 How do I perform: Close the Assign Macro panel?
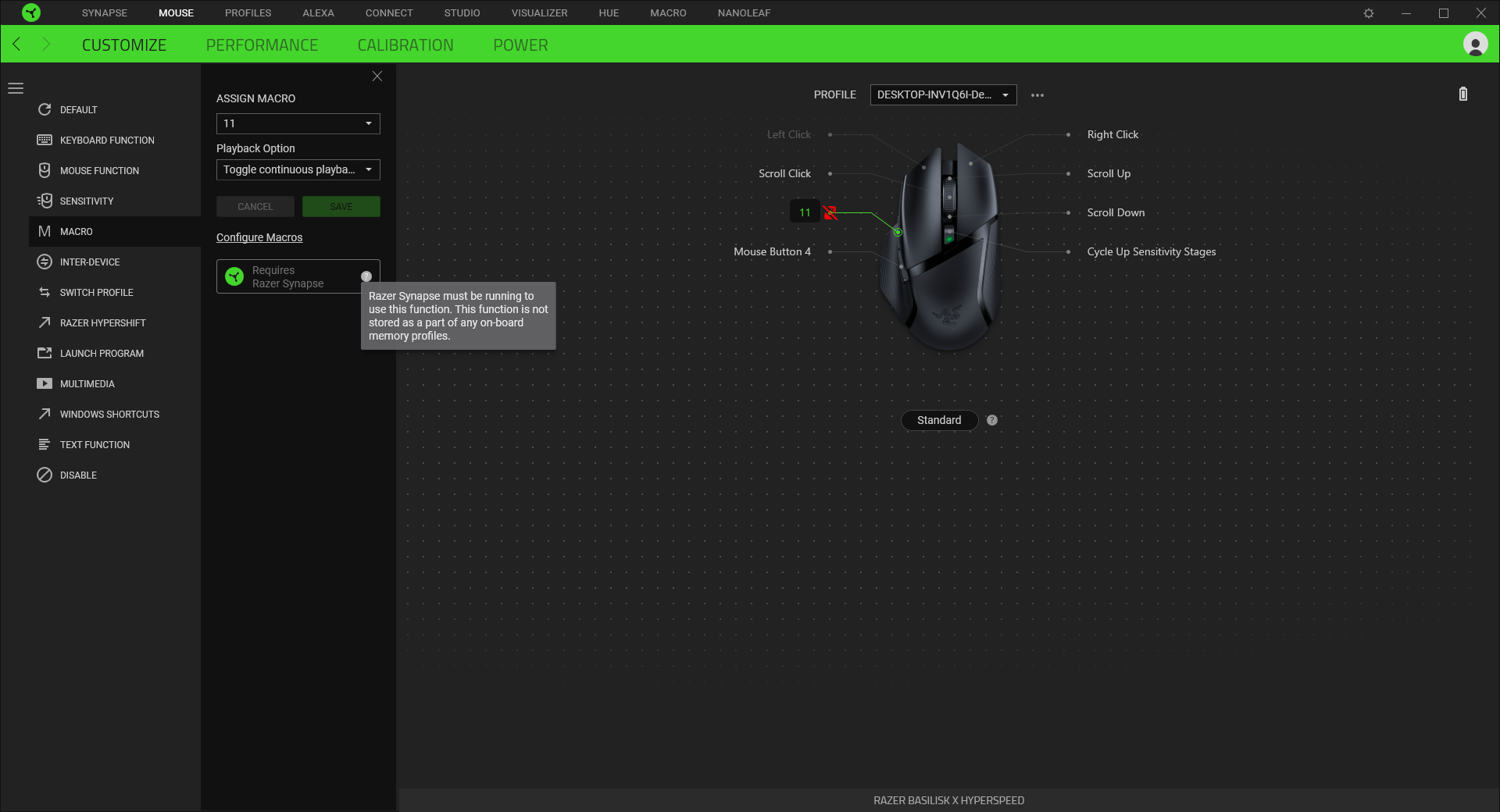coord(377,76)
